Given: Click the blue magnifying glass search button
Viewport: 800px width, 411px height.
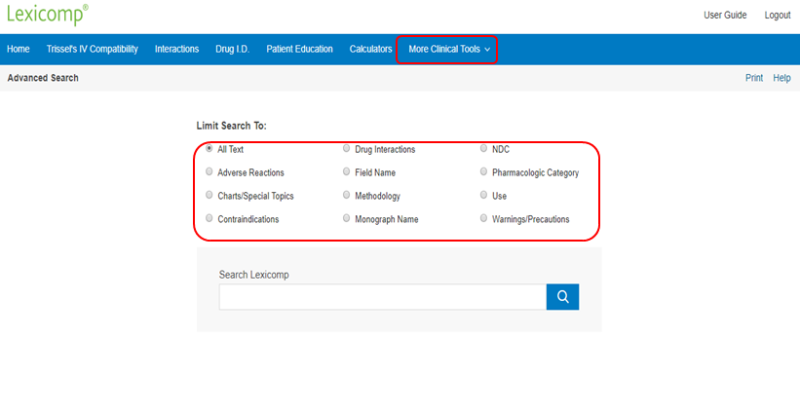Looking at the screenshot, I should [x=562, y=297].
